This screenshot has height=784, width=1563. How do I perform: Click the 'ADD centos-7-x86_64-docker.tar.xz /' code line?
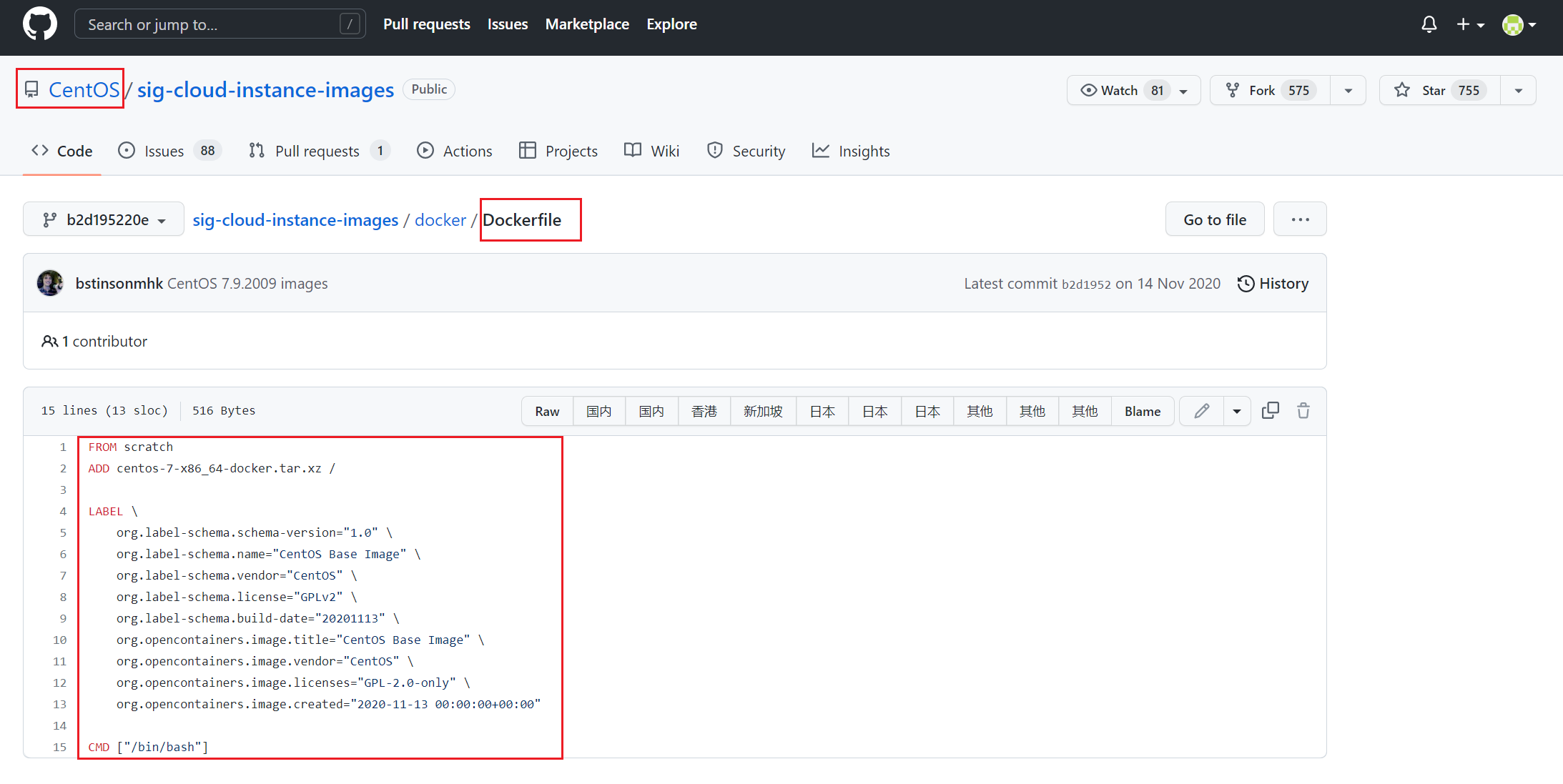[x=212, y=468]
